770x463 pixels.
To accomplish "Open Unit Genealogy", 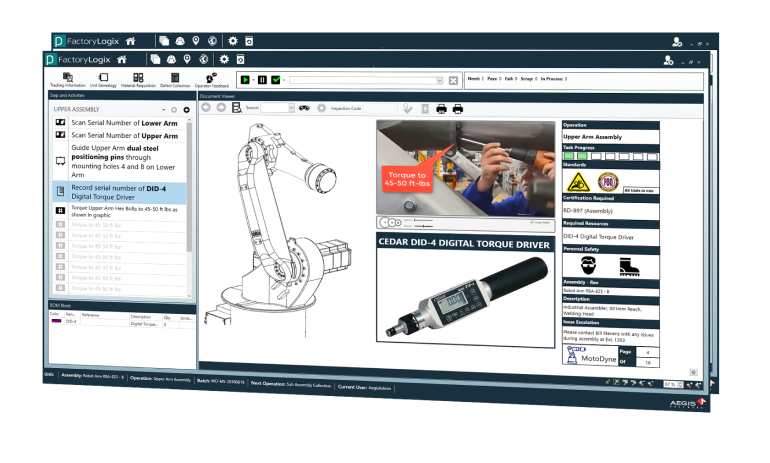I will click(x=103, y=80).
